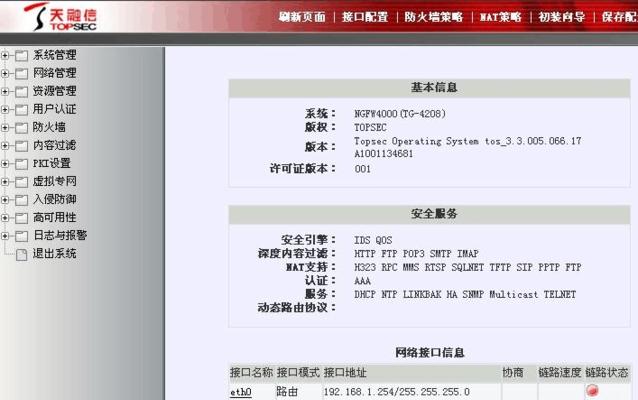Expand the 虚拟专网 tree node

[5, 181]
